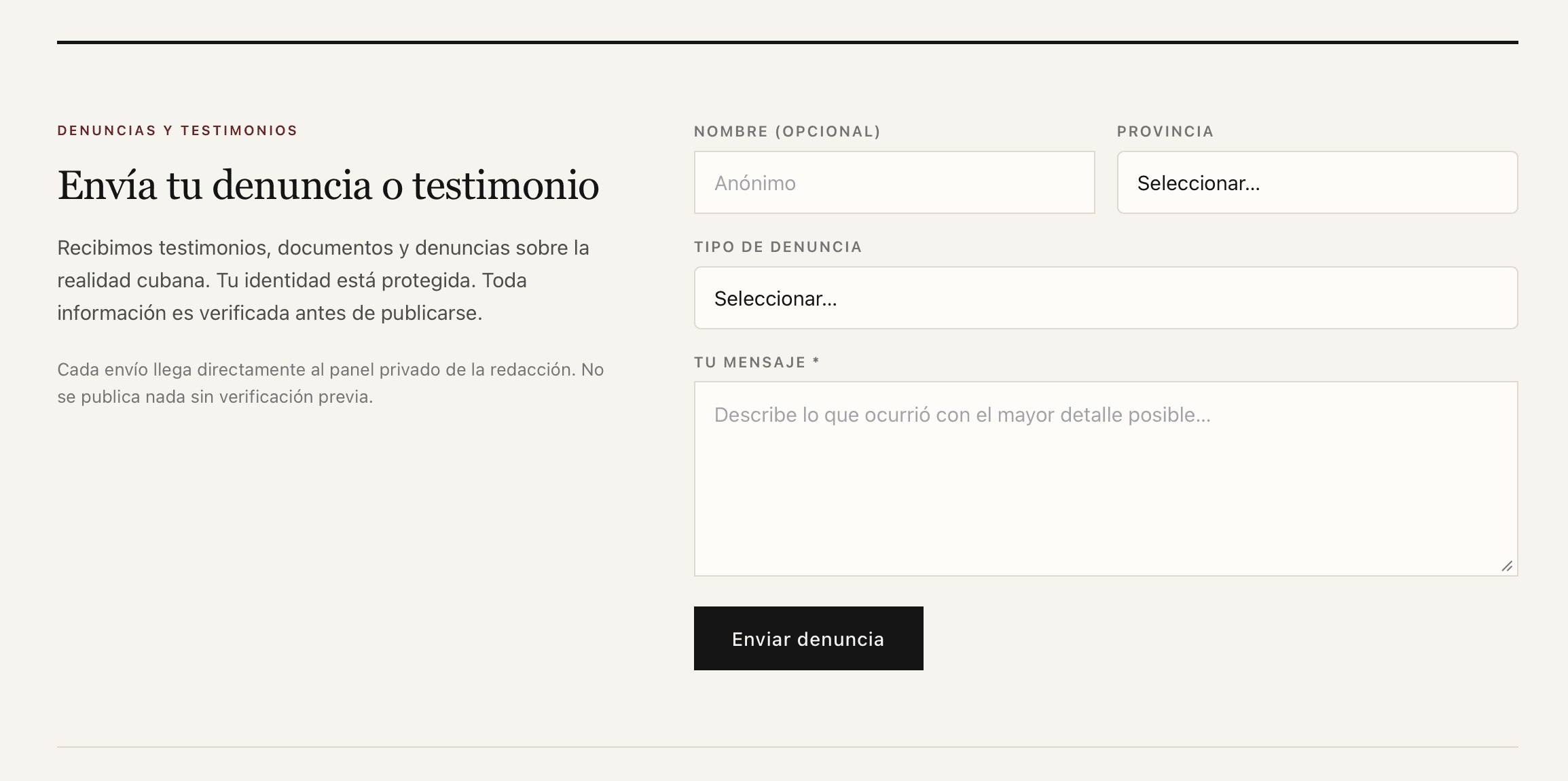
Task: Click the describe lo que ocurrió placeholder
Action: (x=962, y=414)
